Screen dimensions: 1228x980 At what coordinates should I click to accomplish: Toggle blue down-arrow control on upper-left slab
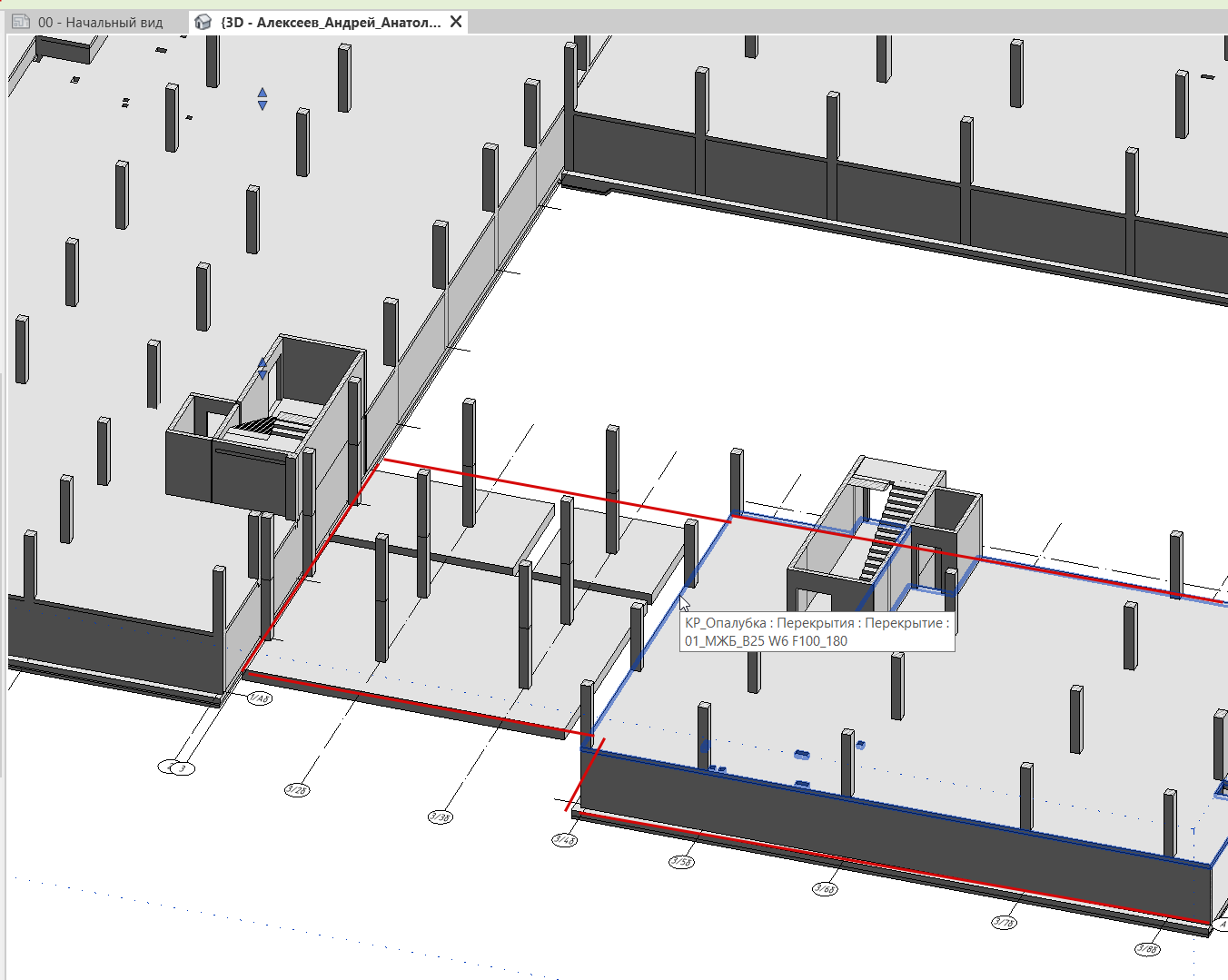(262, 105)
